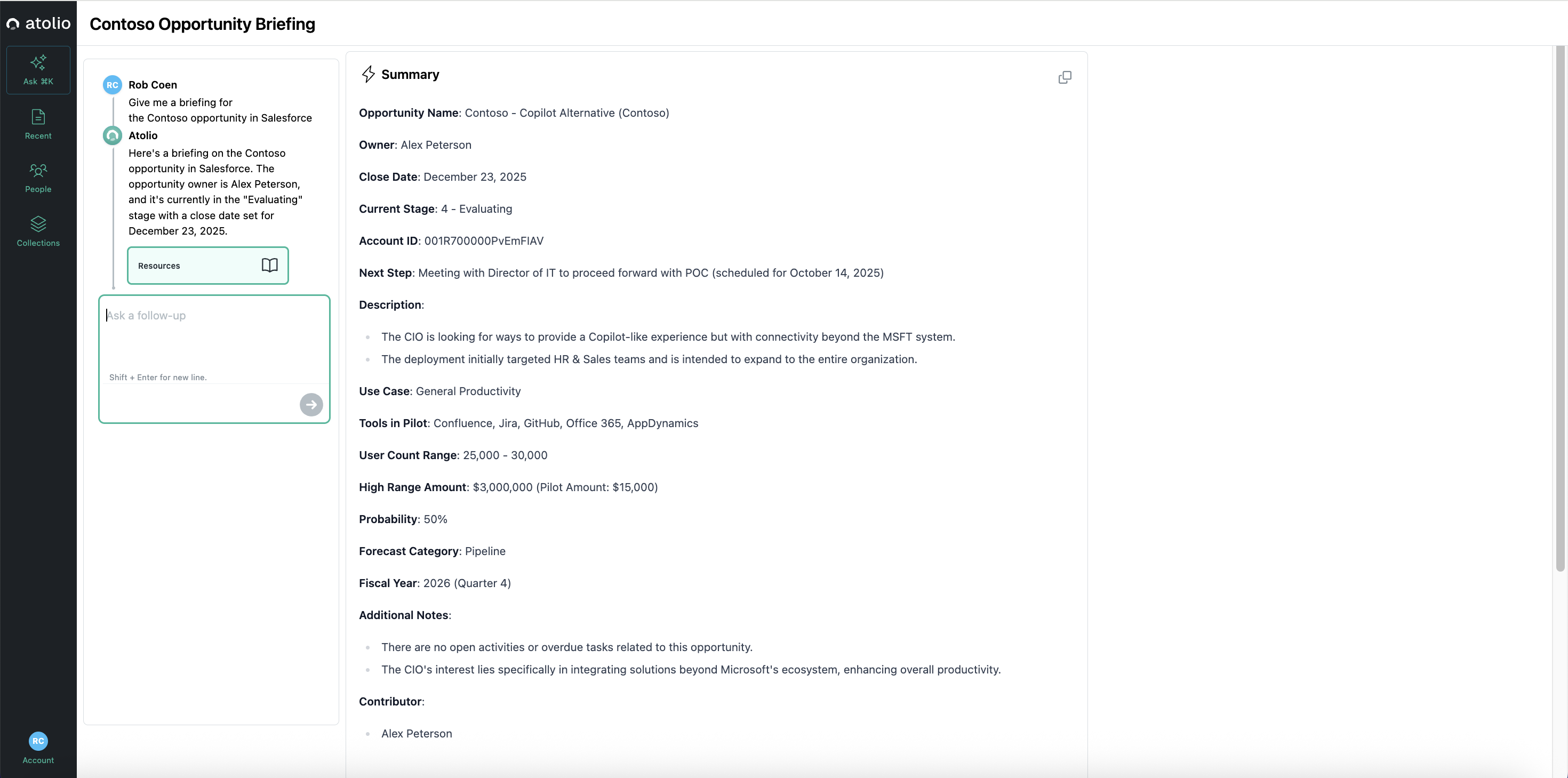Copy the Summary using copy icon
Image resolution: width=1568 pixels, height=778 pixels.
[x=1065, y=77]
